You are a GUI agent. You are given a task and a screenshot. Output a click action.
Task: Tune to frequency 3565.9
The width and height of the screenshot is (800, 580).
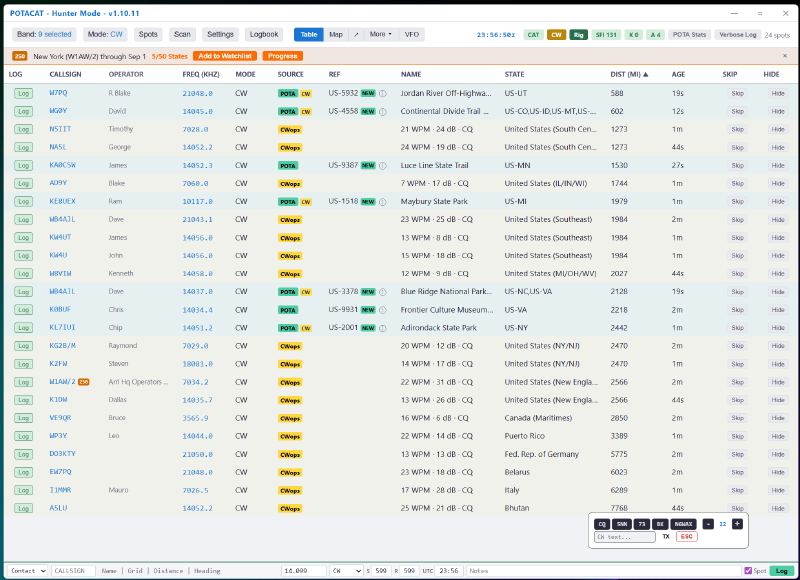[195, 418]
